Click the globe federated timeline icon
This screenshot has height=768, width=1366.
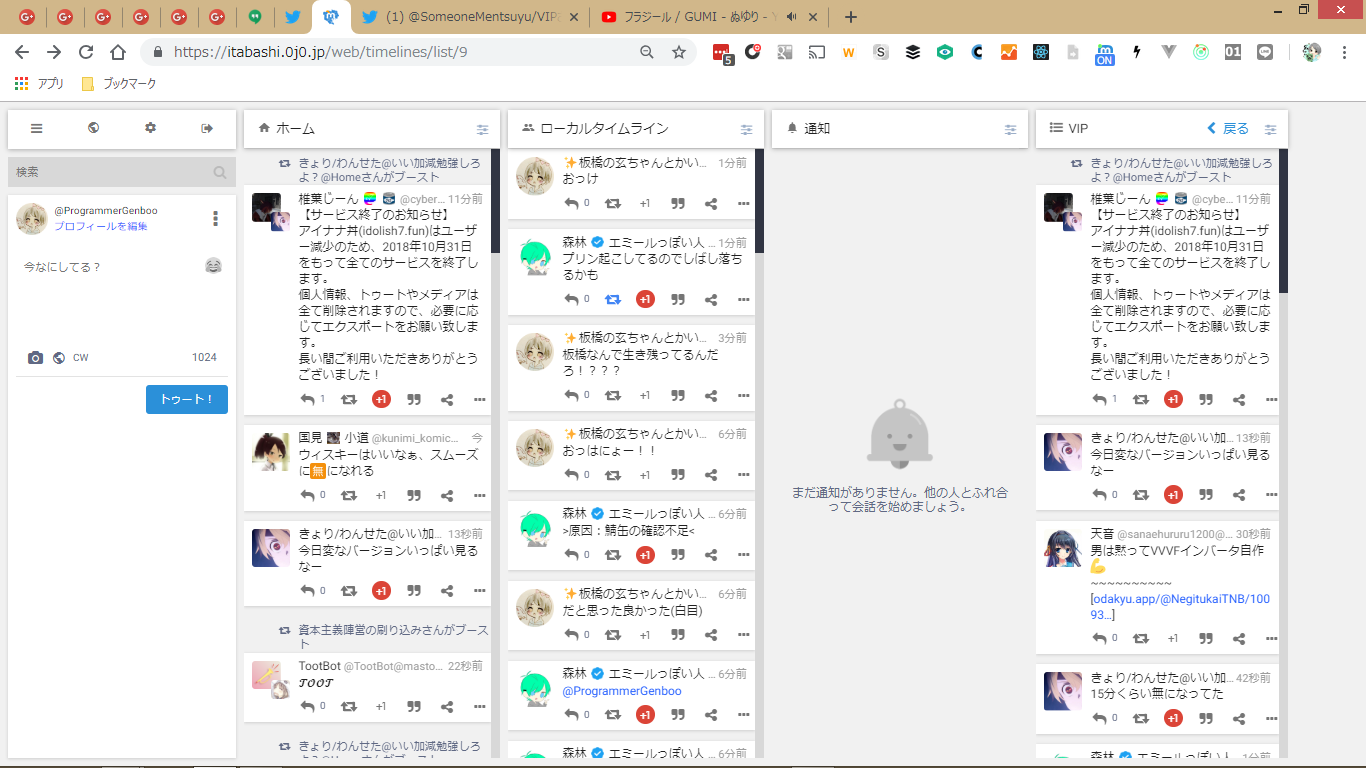(94, 128)
